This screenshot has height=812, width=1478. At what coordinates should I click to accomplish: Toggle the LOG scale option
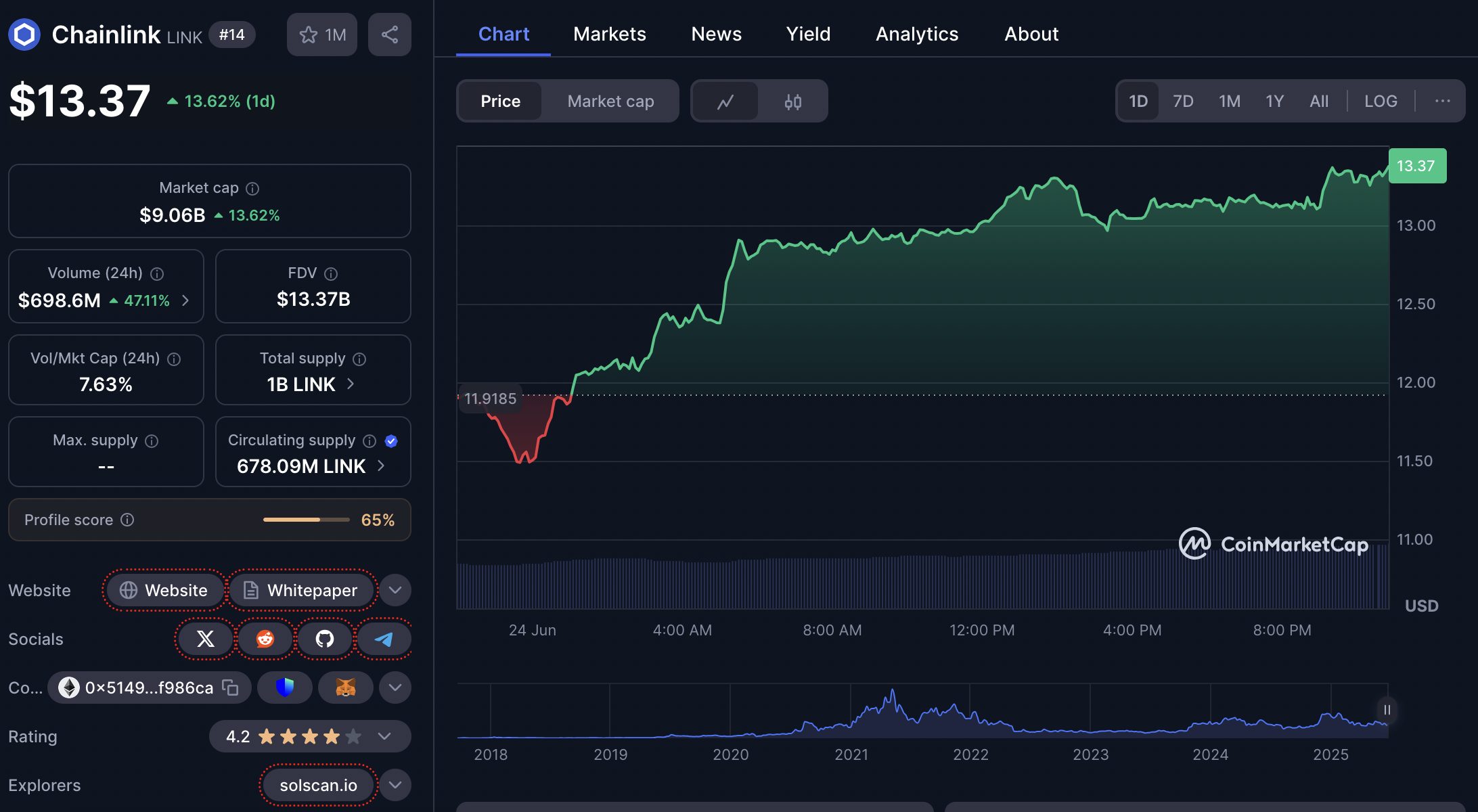1381,101
